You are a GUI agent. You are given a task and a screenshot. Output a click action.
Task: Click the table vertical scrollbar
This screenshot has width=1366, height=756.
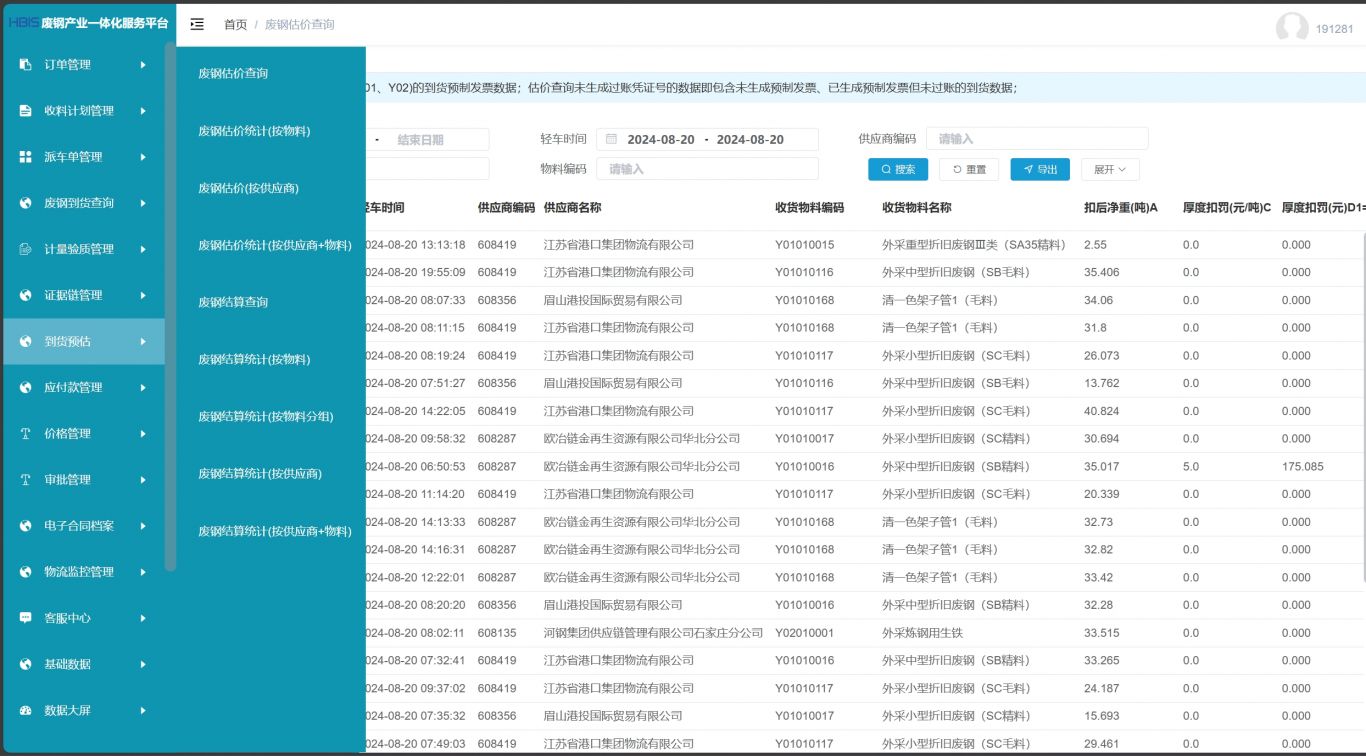pos(1362,405)
